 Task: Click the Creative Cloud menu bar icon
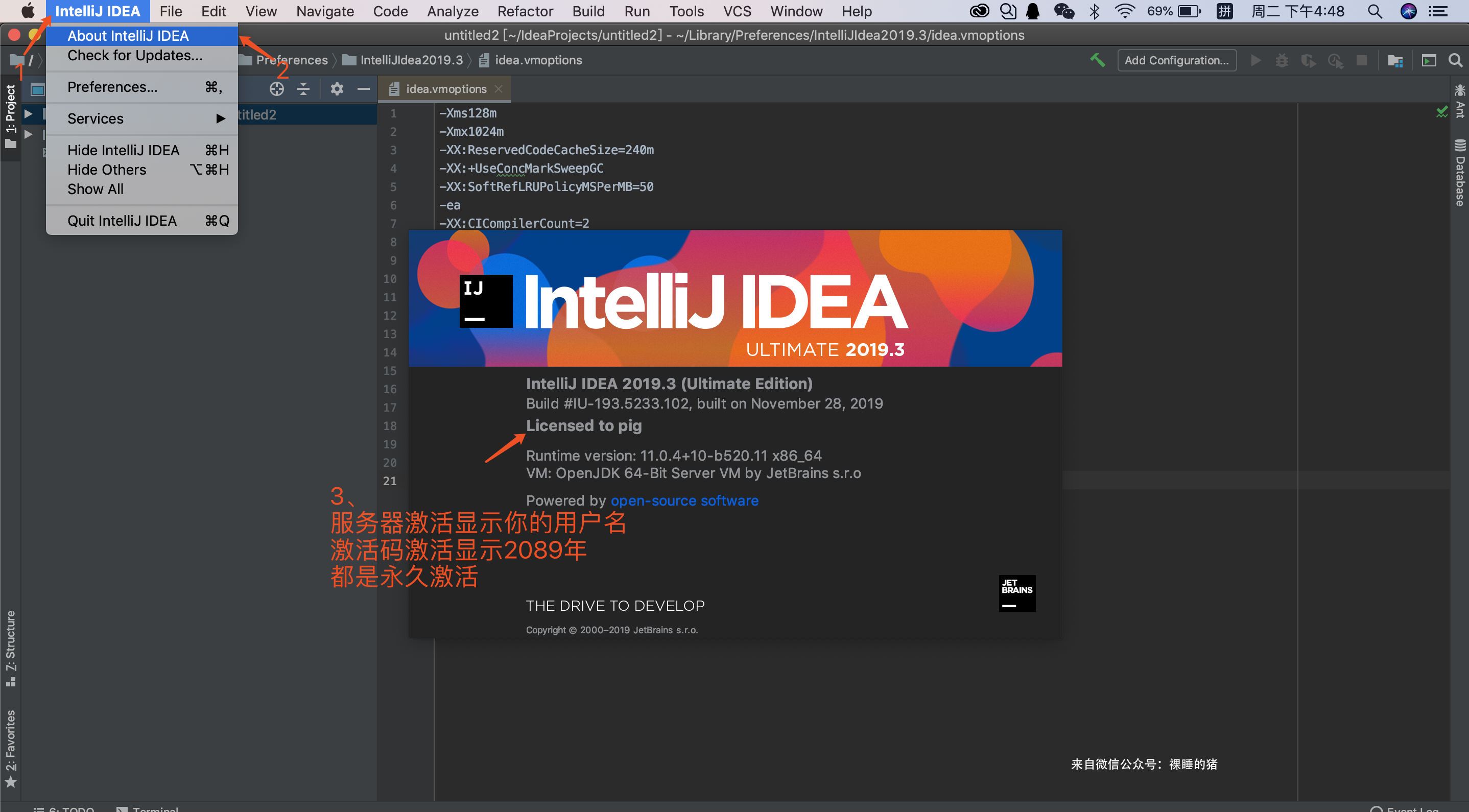click(979, 11)
